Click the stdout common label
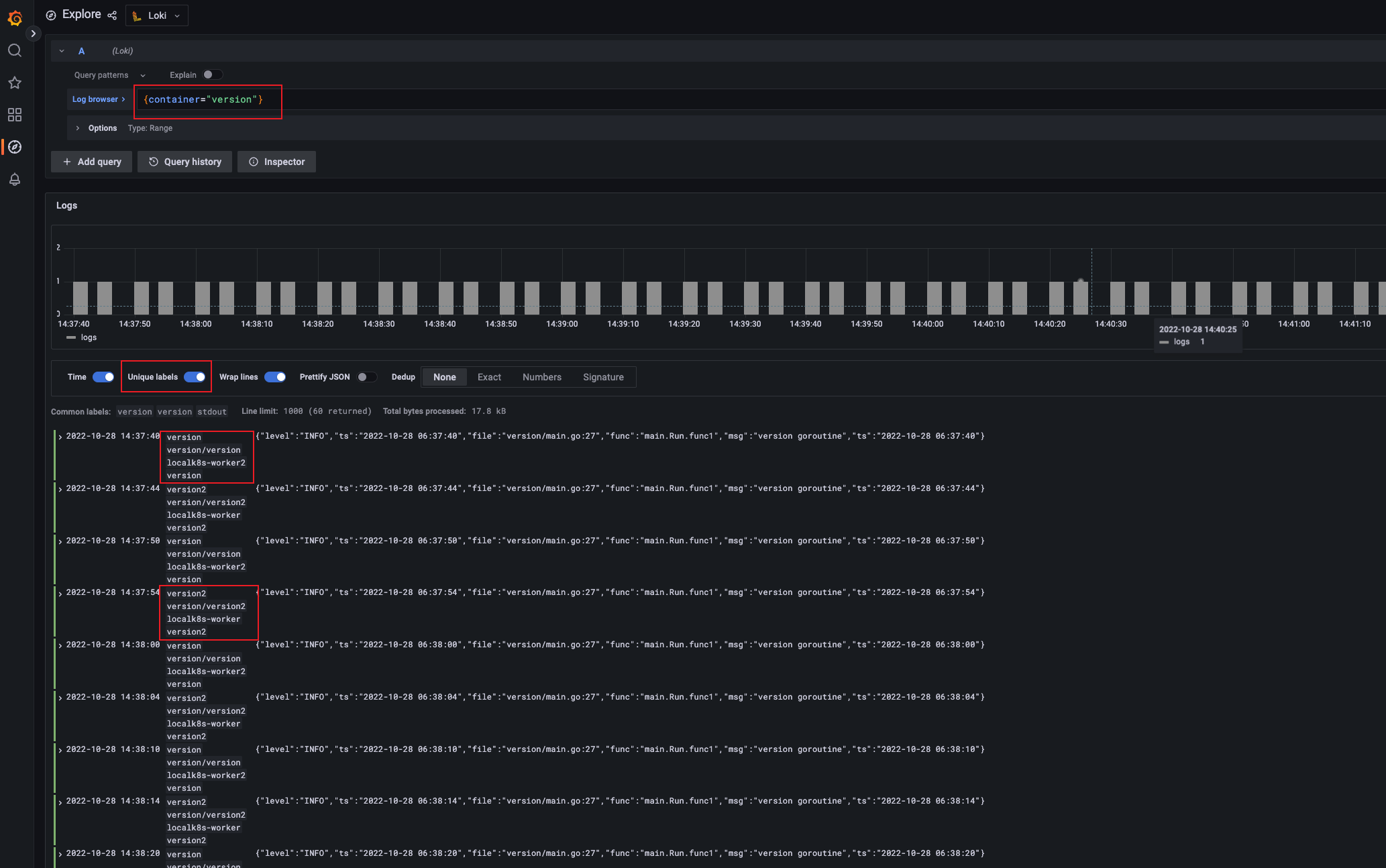 (212, 412)
